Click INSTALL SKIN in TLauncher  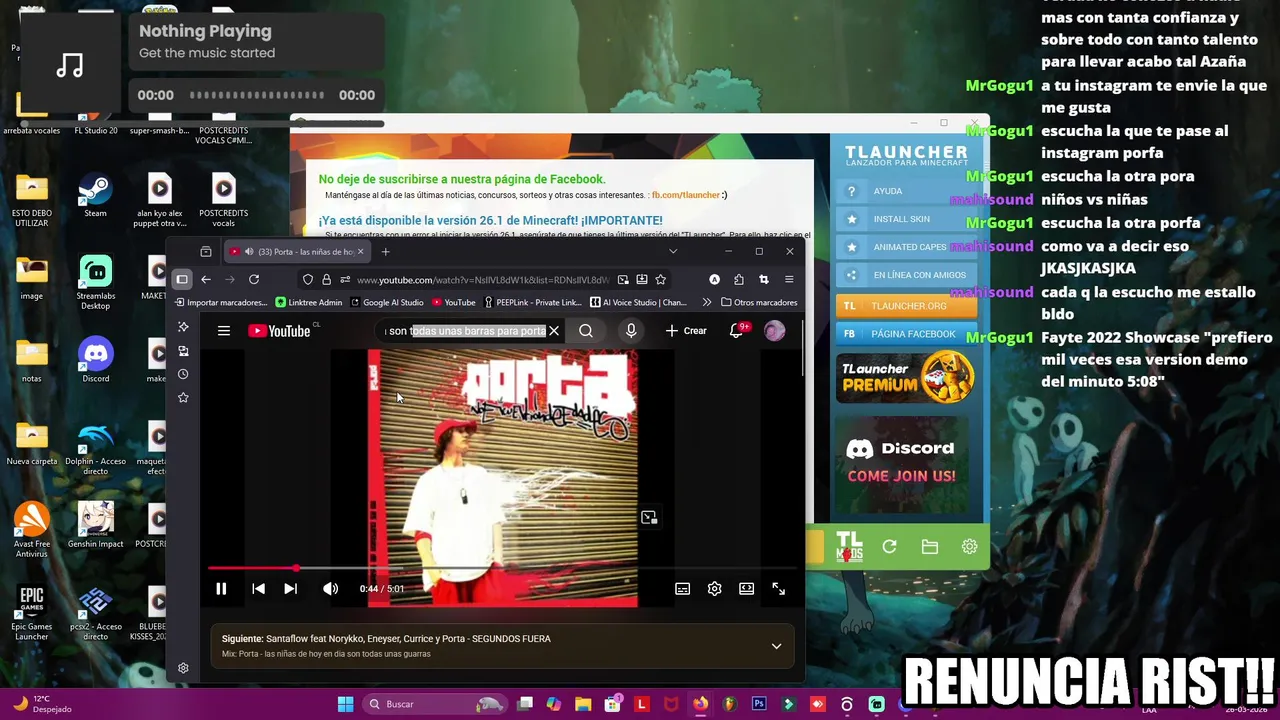tap(905, 219)
